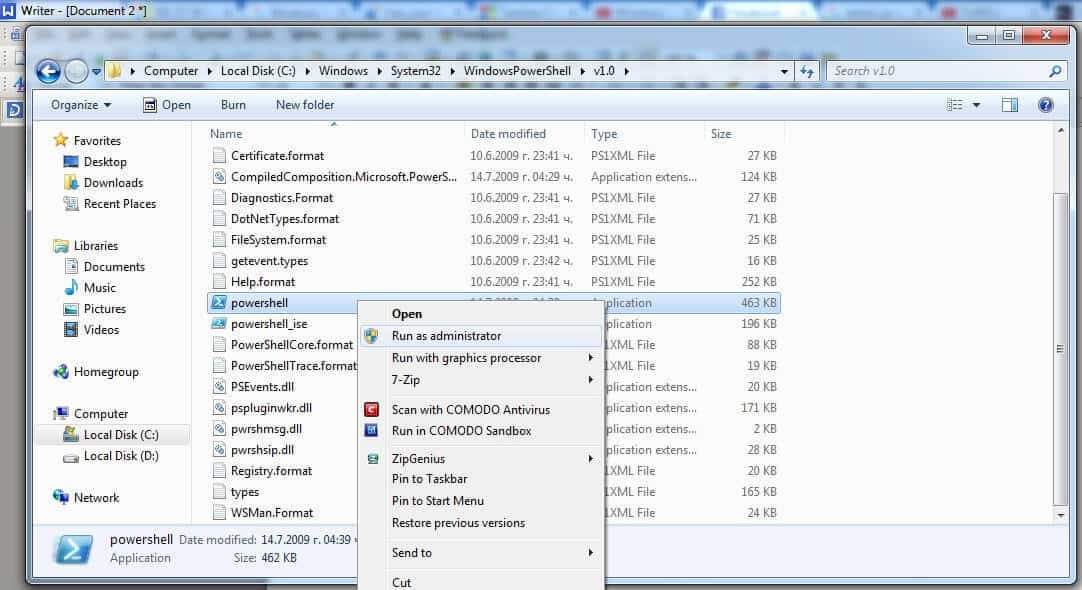Screen dimensions: 1082x590
Task: Open the Organize menu
Action: pyautogui.click(x=81, y=105)
